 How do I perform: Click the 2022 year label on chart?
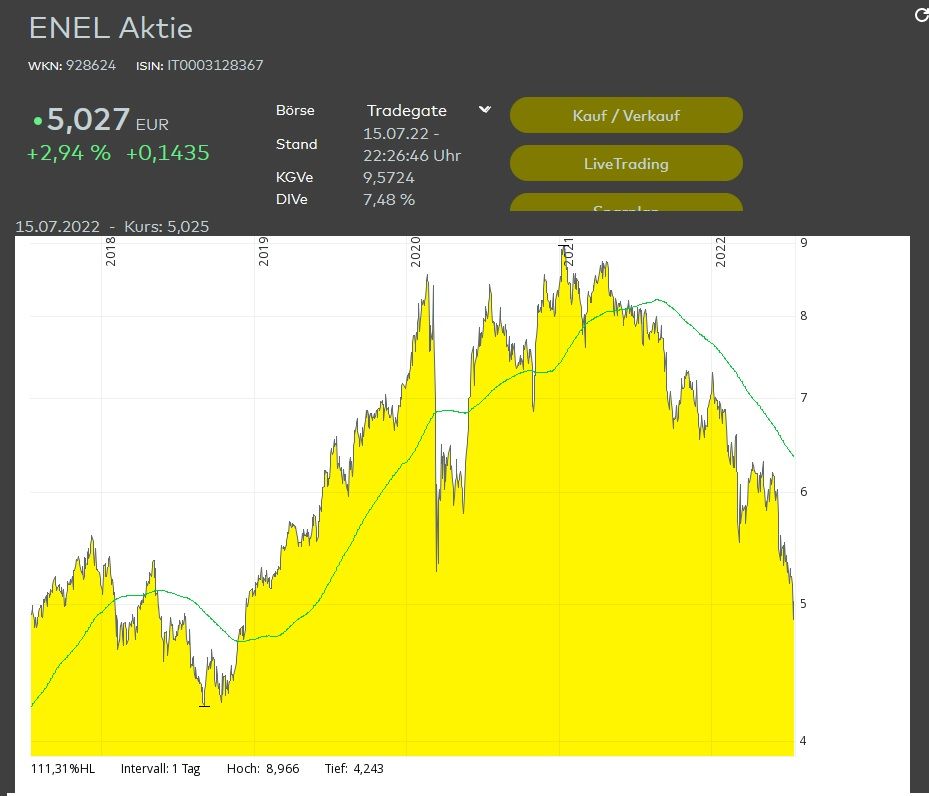pyautogui.click(x=721, y=250)
